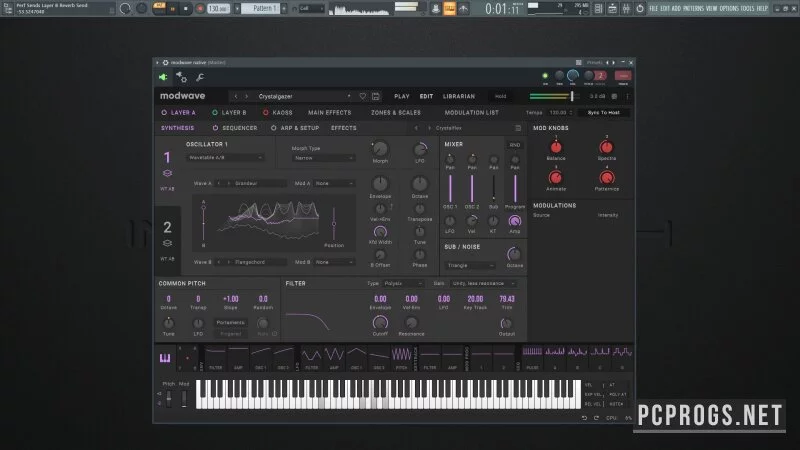Toggle the Portamento button
Viewport: 800px width, 450px height.
230,322
